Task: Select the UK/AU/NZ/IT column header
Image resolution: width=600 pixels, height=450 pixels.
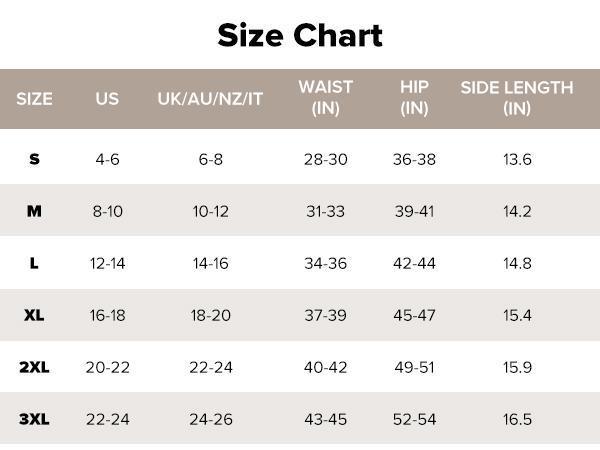Action: point(210,98)
